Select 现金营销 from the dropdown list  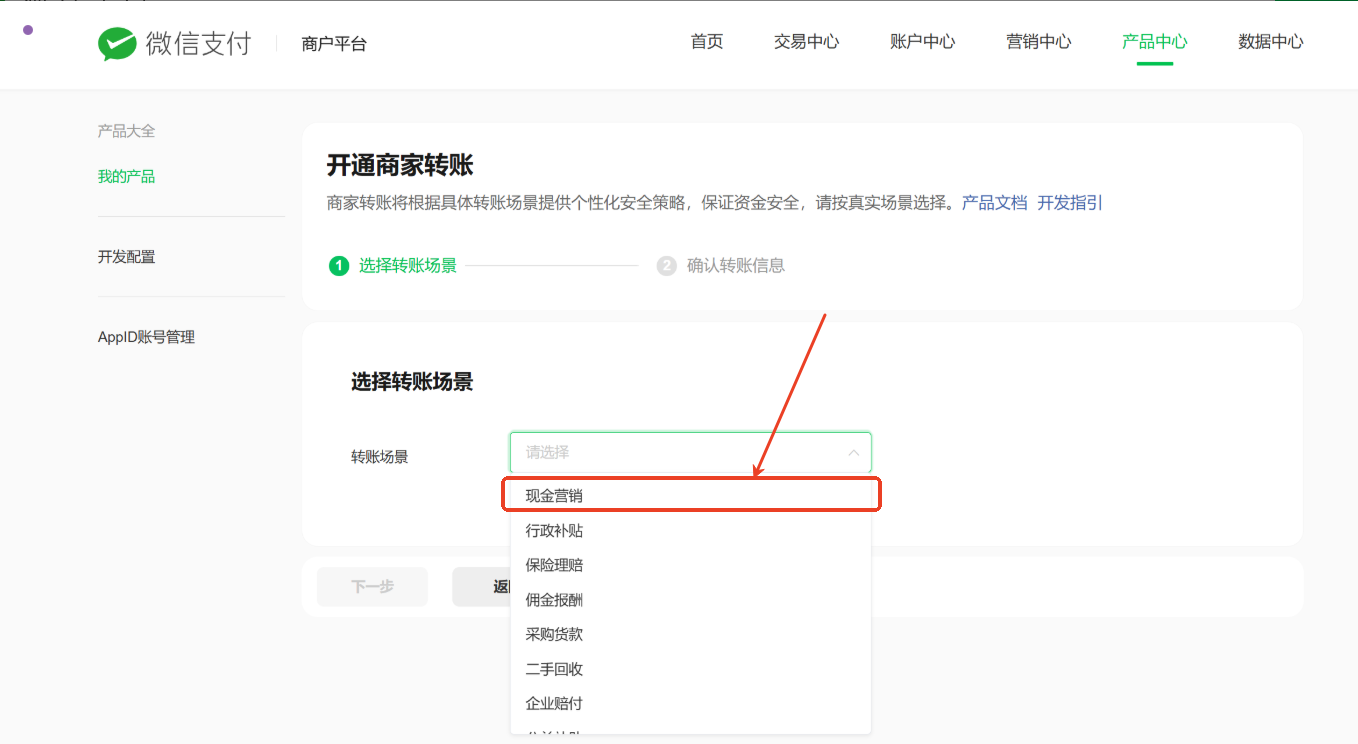tap(690, 495)
